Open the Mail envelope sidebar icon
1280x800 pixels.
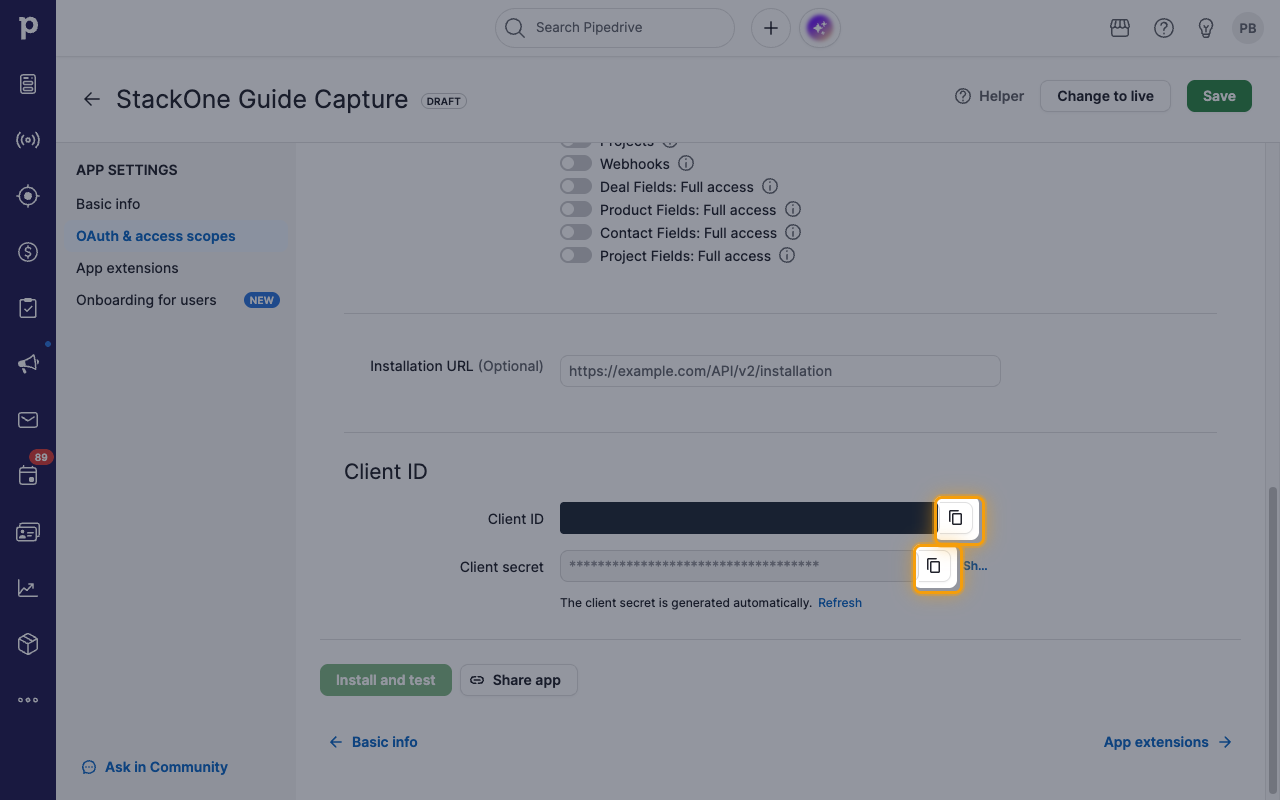[x=28, y=420]
